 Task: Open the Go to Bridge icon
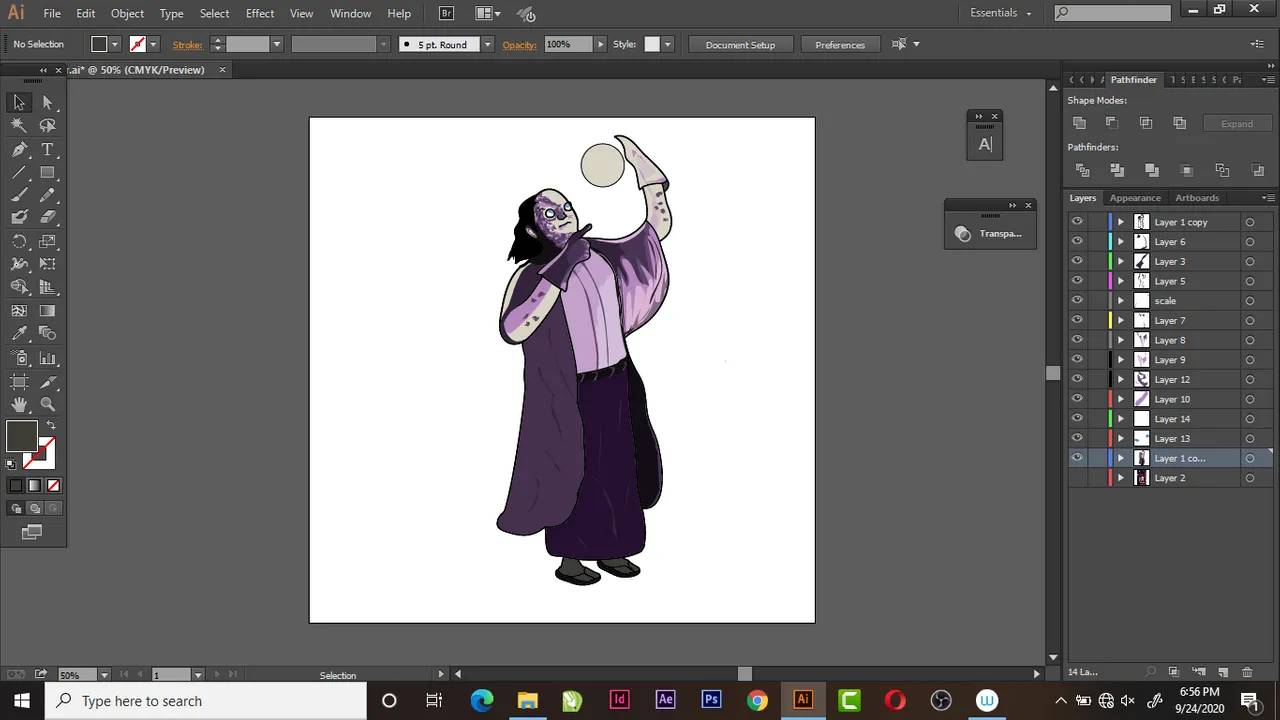(447, 13)
